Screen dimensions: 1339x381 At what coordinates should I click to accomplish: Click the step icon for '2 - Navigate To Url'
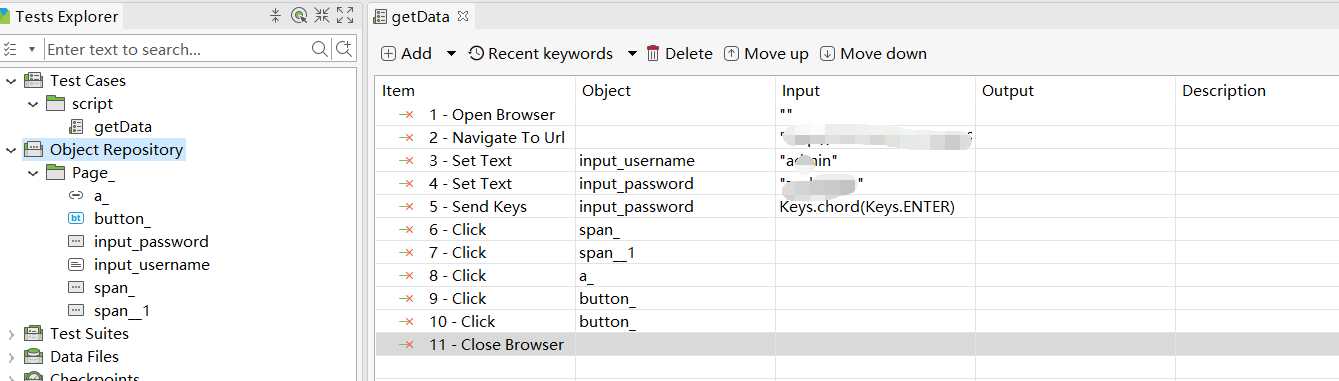pyautogui.click(x=407, y=137)
